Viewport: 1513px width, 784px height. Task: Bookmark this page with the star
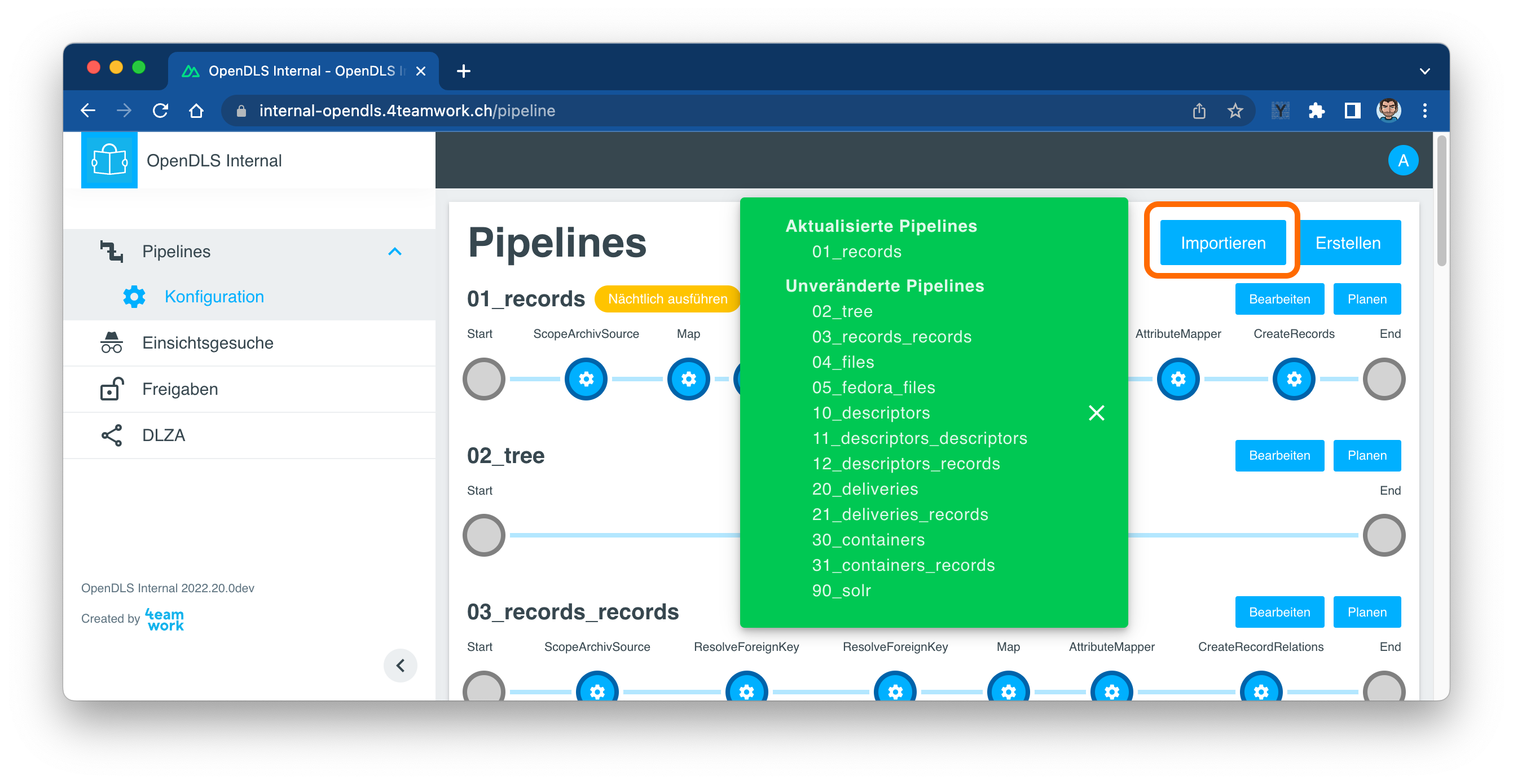[1234, 111]
